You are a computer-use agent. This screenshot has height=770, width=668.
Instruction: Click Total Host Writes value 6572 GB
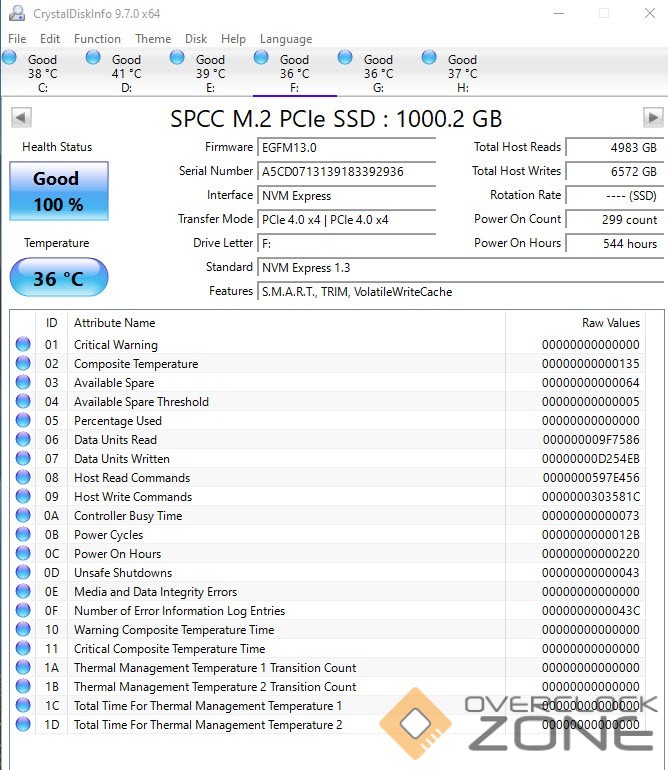[614, 171]
